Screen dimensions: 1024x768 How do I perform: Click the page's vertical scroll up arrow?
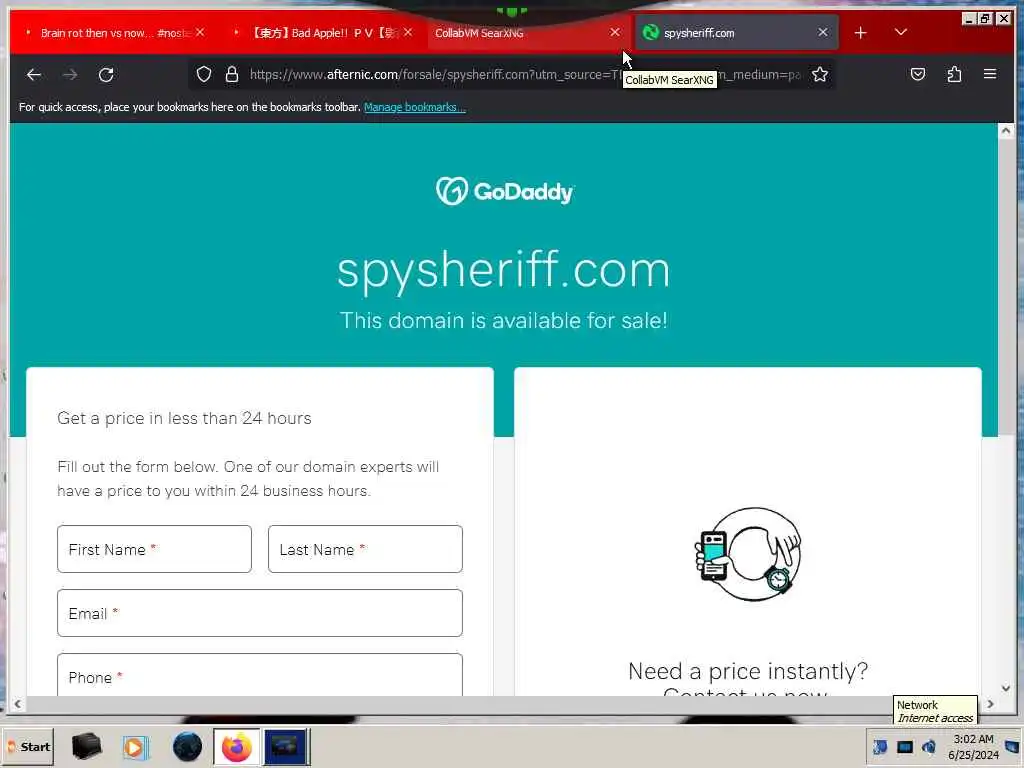click(1006, 131)
